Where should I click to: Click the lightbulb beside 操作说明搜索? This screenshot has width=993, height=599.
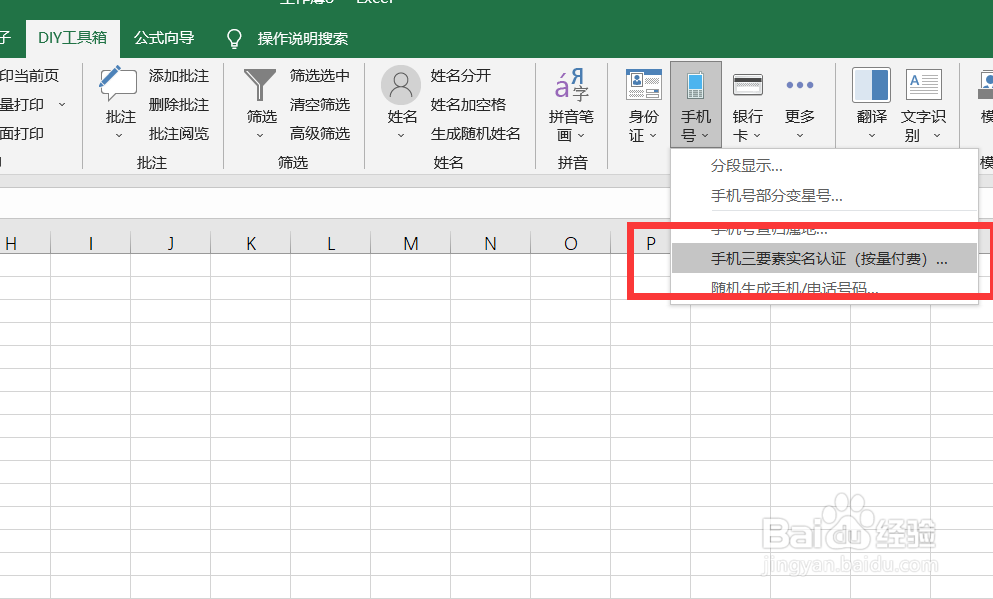233,39
